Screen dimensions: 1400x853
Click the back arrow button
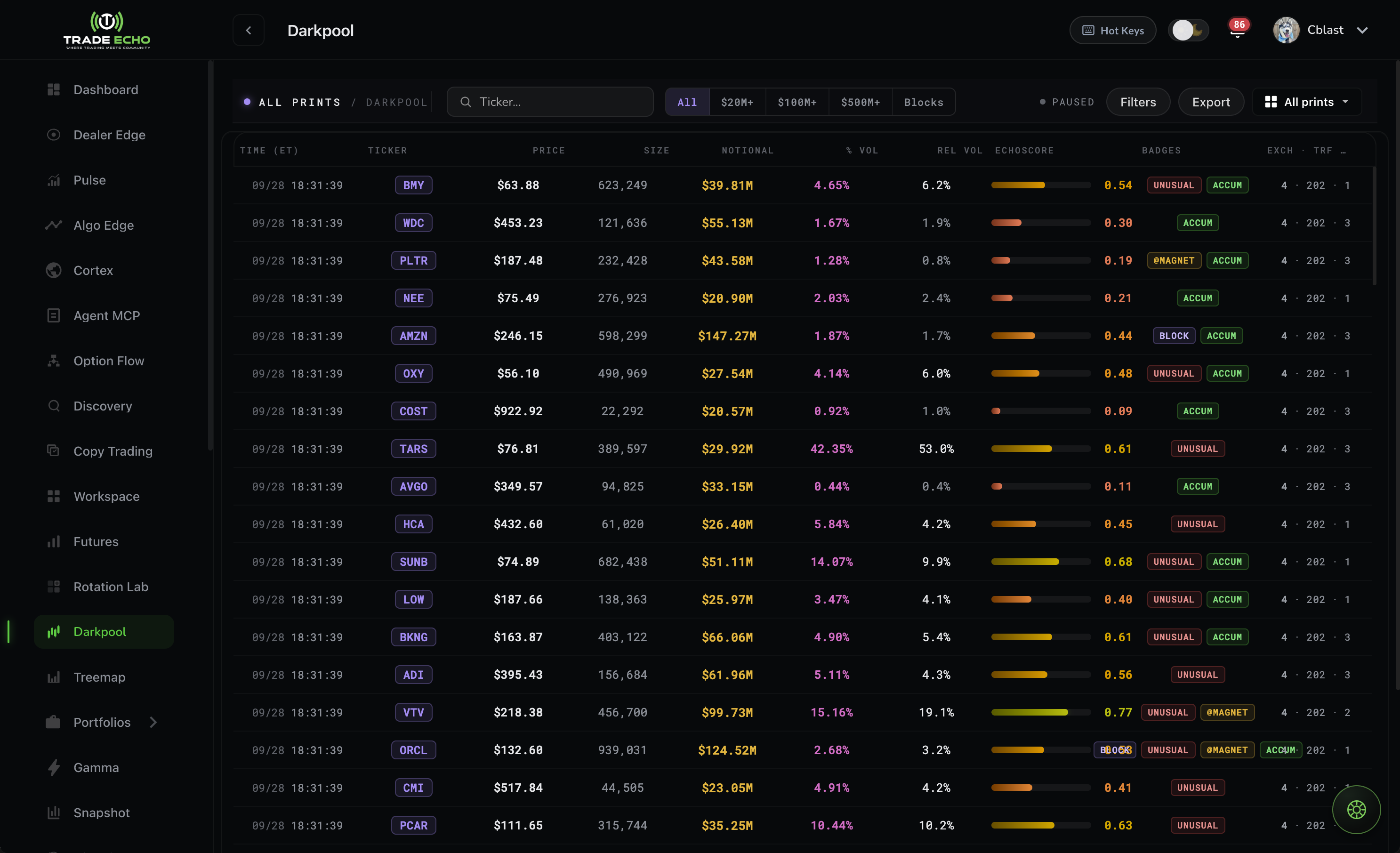coord(248,30)
